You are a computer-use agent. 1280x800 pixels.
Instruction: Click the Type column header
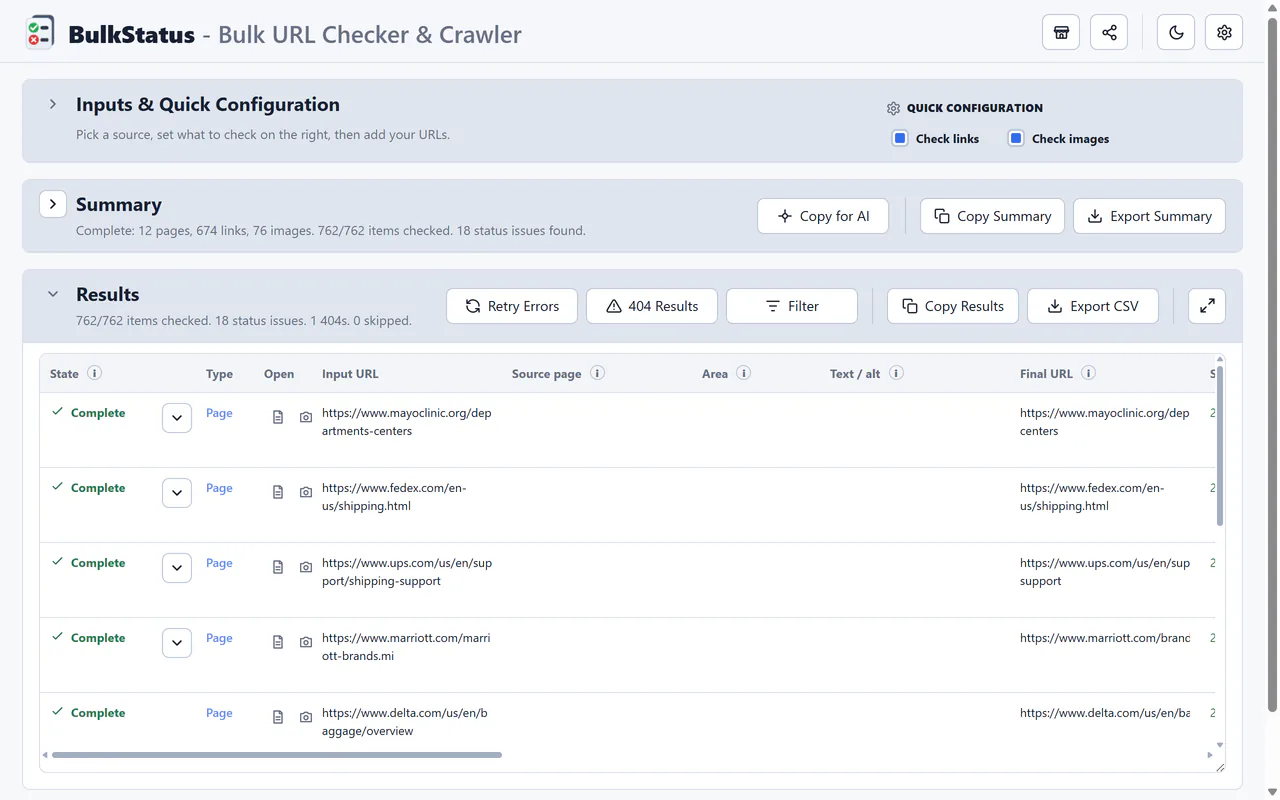[219, 374]
